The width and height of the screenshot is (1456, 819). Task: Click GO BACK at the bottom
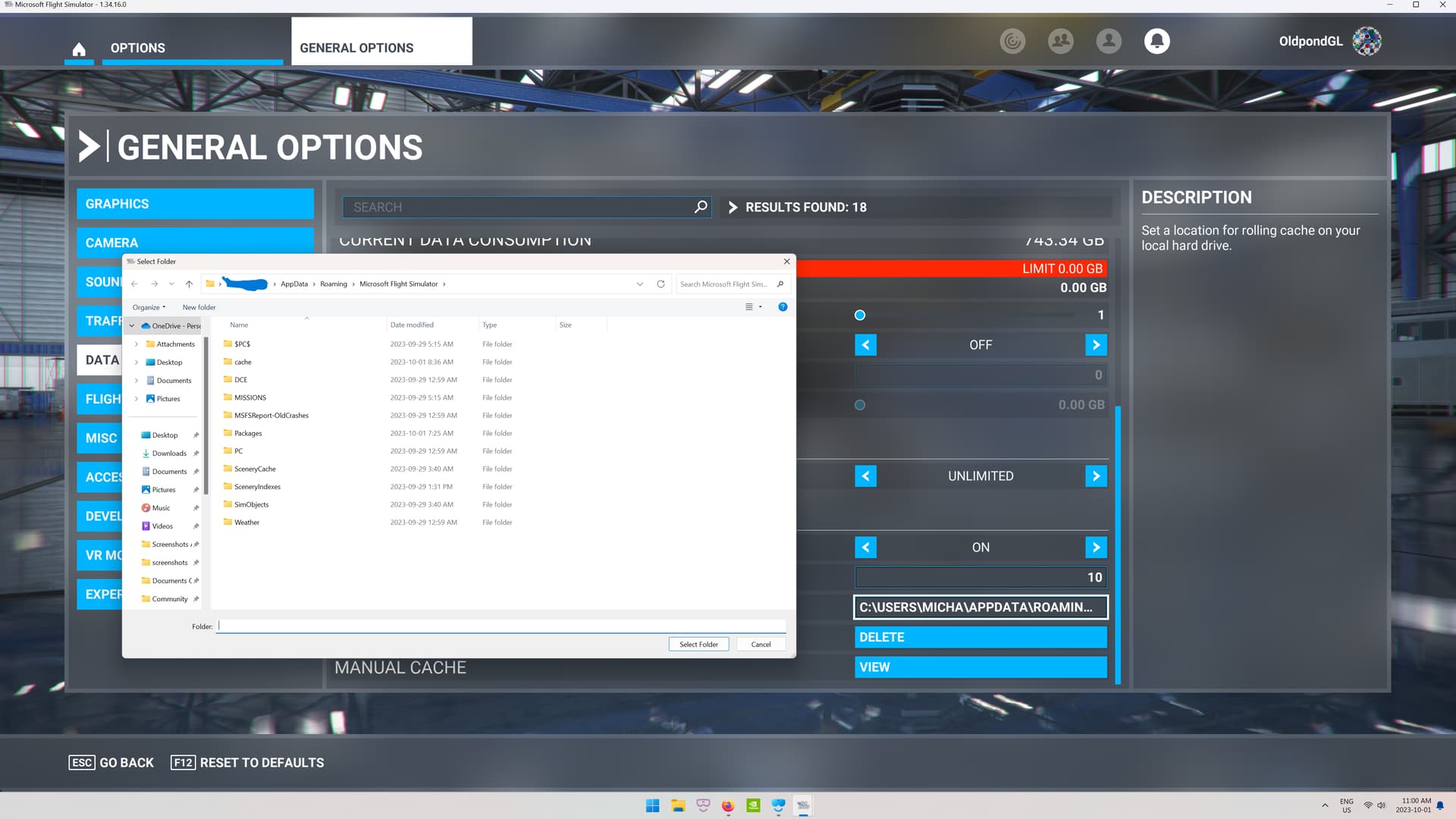click(x=111, y=763)
